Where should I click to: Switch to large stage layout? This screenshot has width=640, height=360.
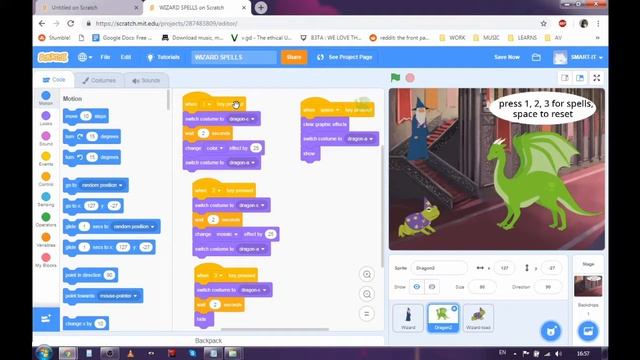(580, 78)
